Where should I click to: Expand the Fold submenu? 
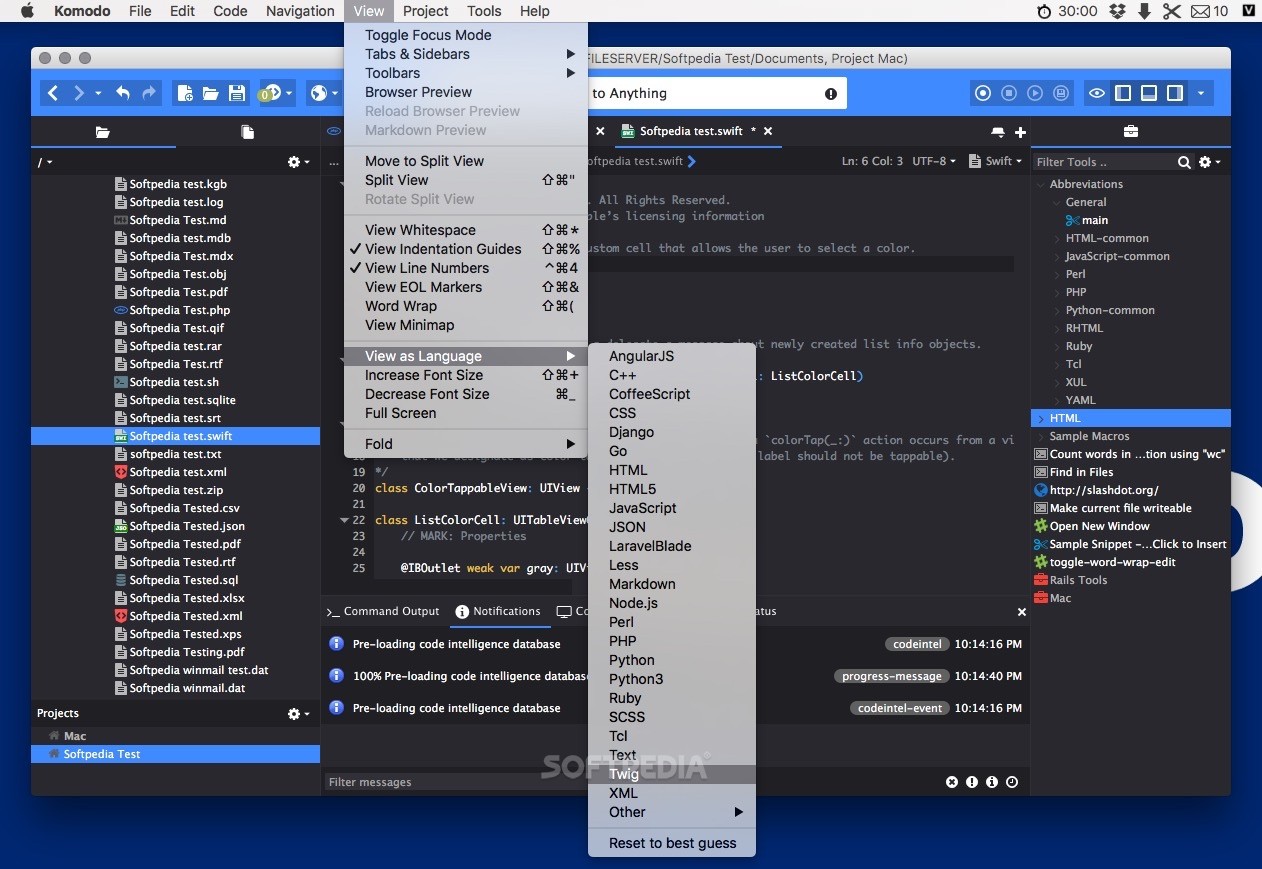coord(466,444)
